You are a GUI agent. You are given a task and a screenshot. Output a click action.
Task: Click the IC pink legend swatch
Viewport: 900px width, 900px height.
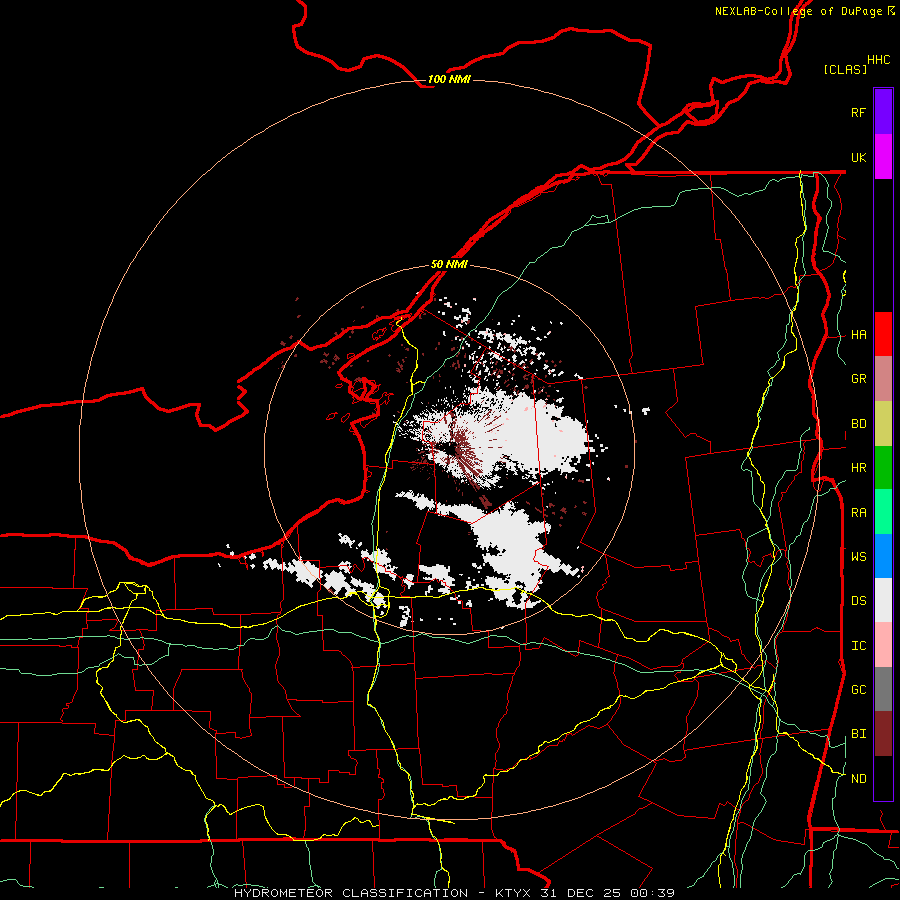tap(883, 645)
